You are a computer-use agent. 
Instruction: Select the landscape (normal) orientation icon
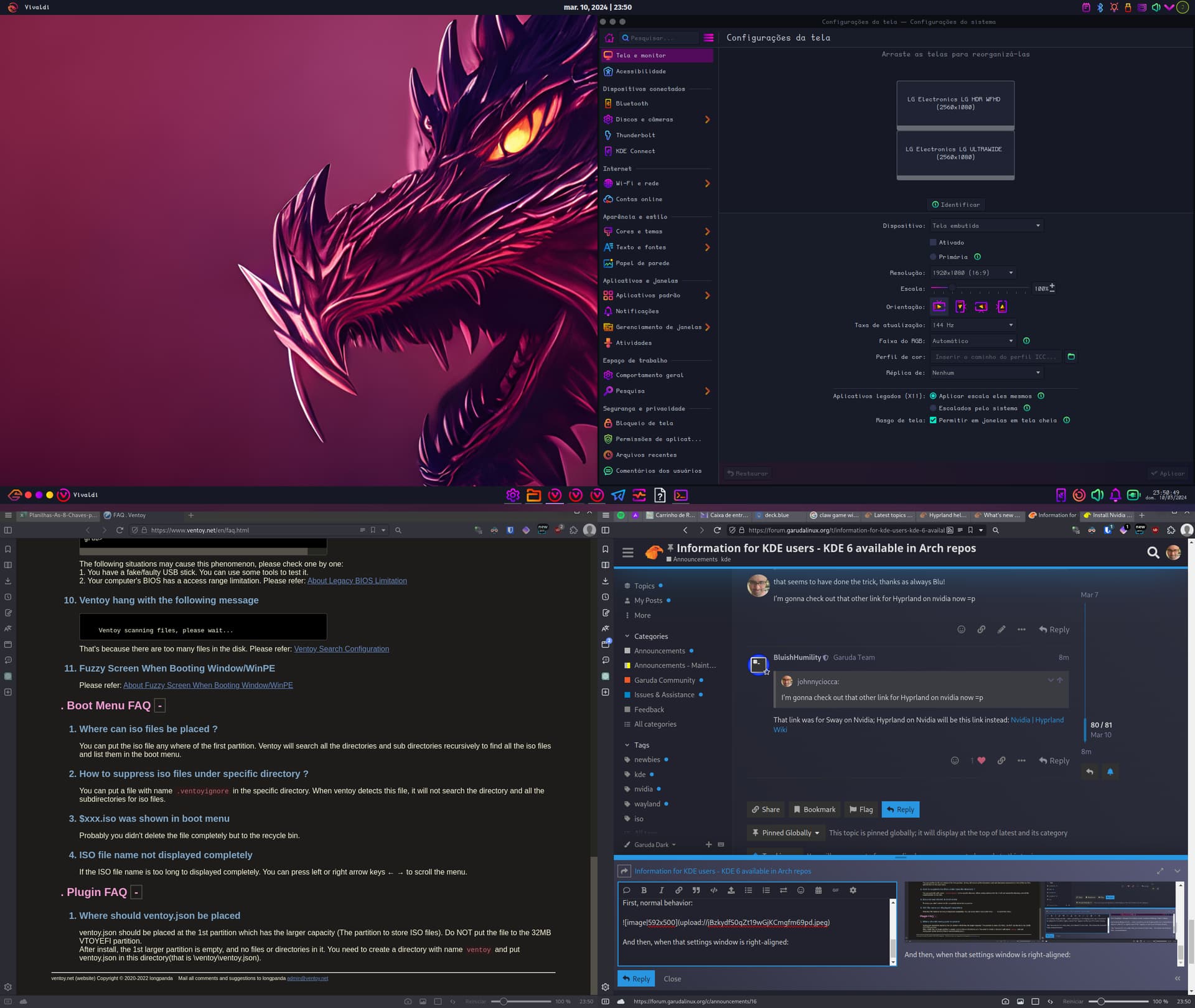[939, 307]
